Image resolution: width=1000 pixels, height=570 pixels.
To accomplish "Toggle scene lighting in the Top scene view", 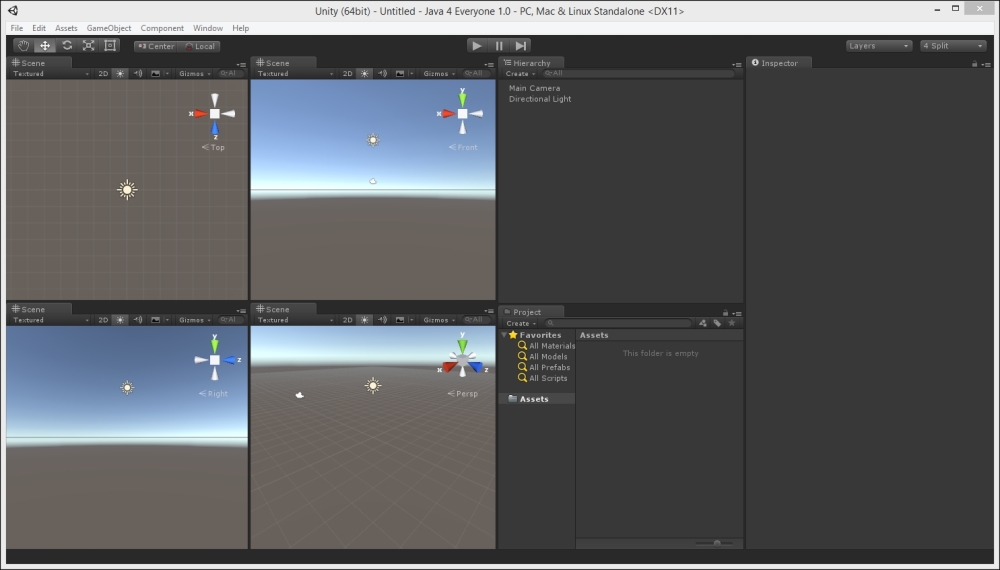I will [121, 74].
